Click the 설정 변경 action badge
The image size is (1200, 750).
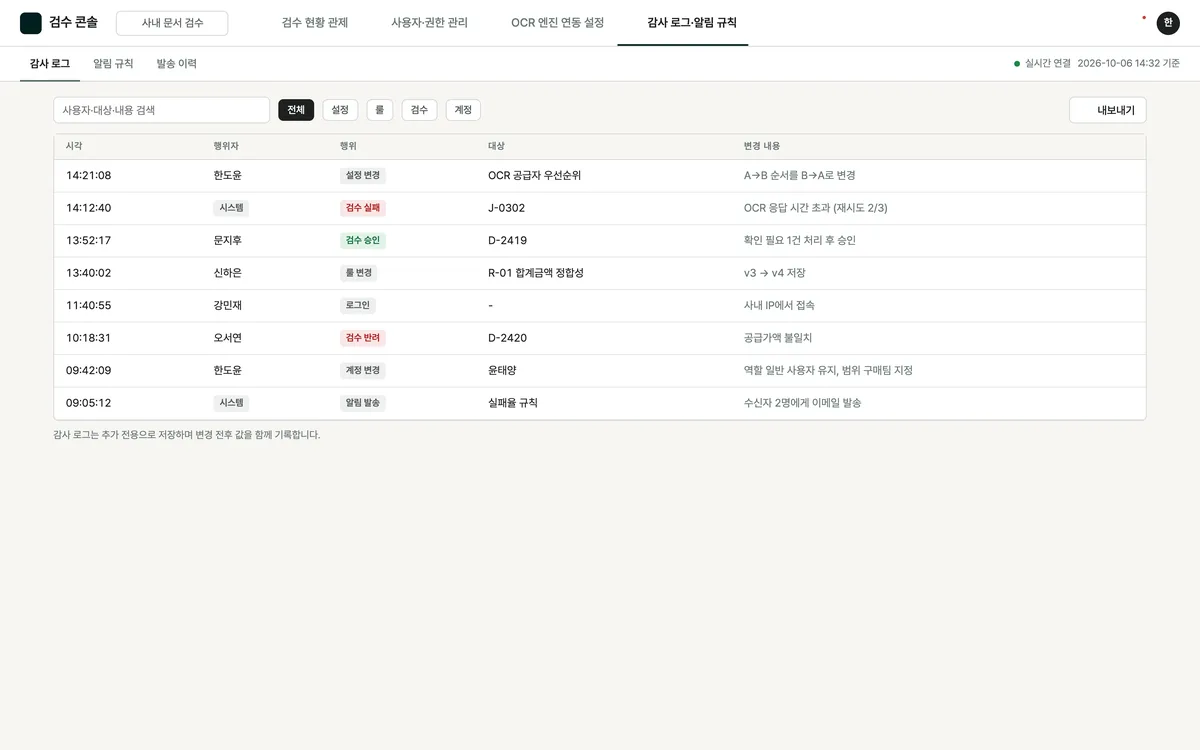point(363,175)
